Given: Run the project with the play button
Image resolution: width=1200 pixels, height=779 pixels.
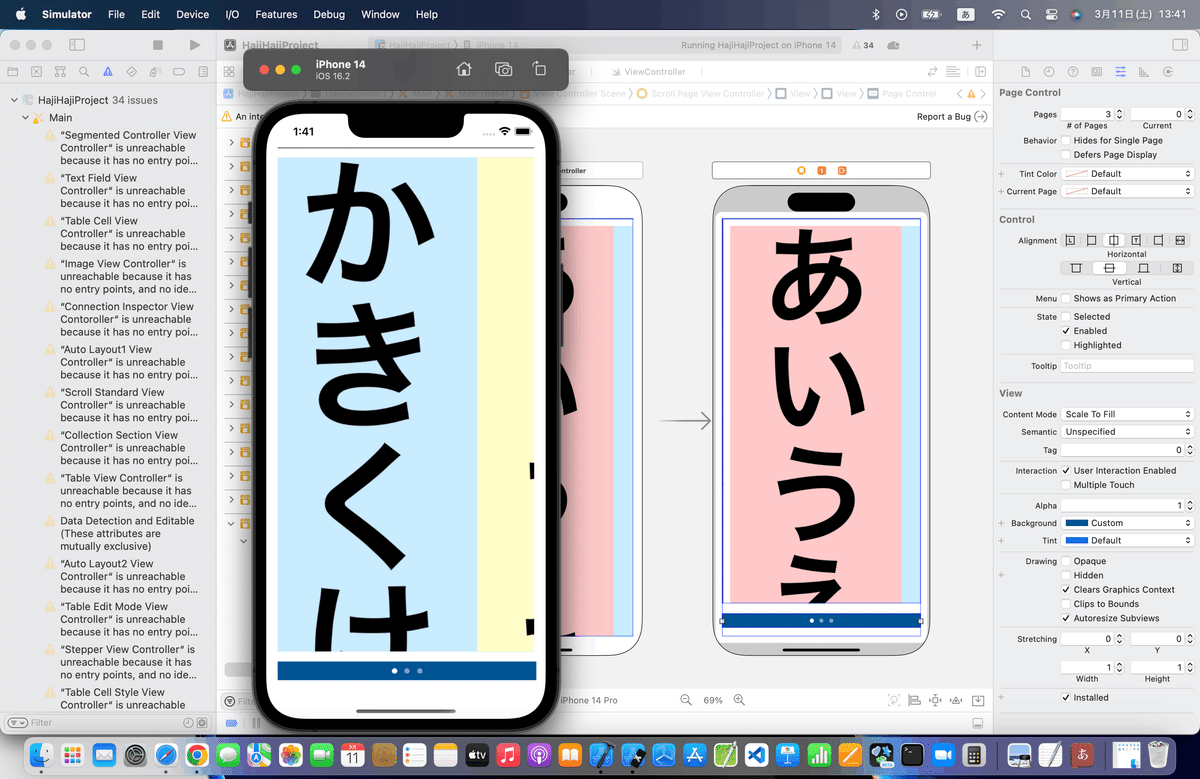Looking at the screenshot, I should 194,45.
